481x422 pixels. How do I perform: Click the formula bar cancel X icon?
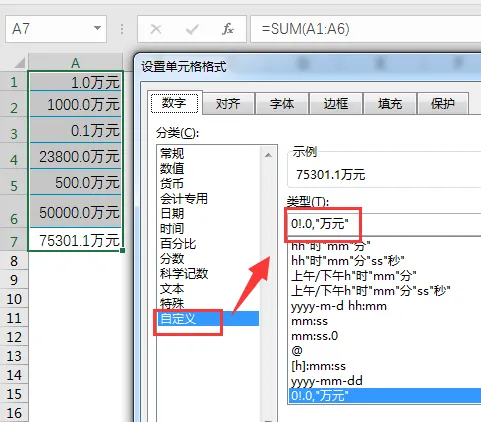click(x=156, y=29)
